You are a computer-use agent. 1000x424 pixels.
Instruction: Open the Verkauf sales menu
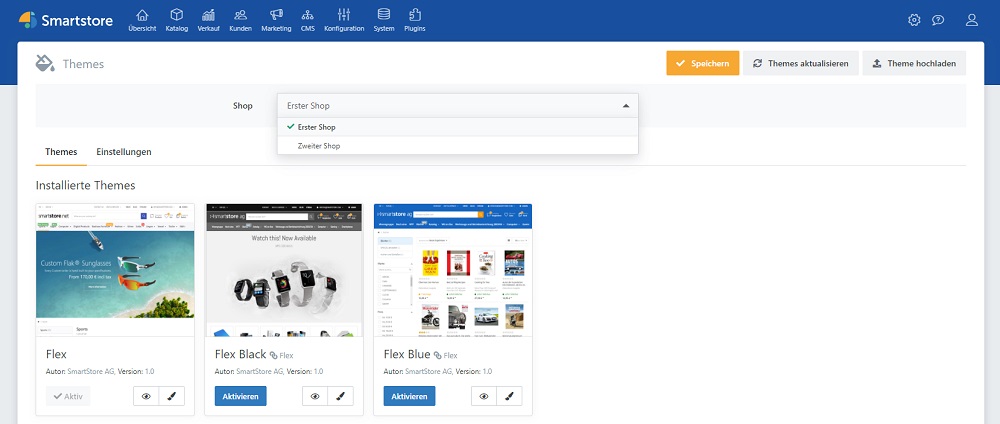(x=208, y=20)
